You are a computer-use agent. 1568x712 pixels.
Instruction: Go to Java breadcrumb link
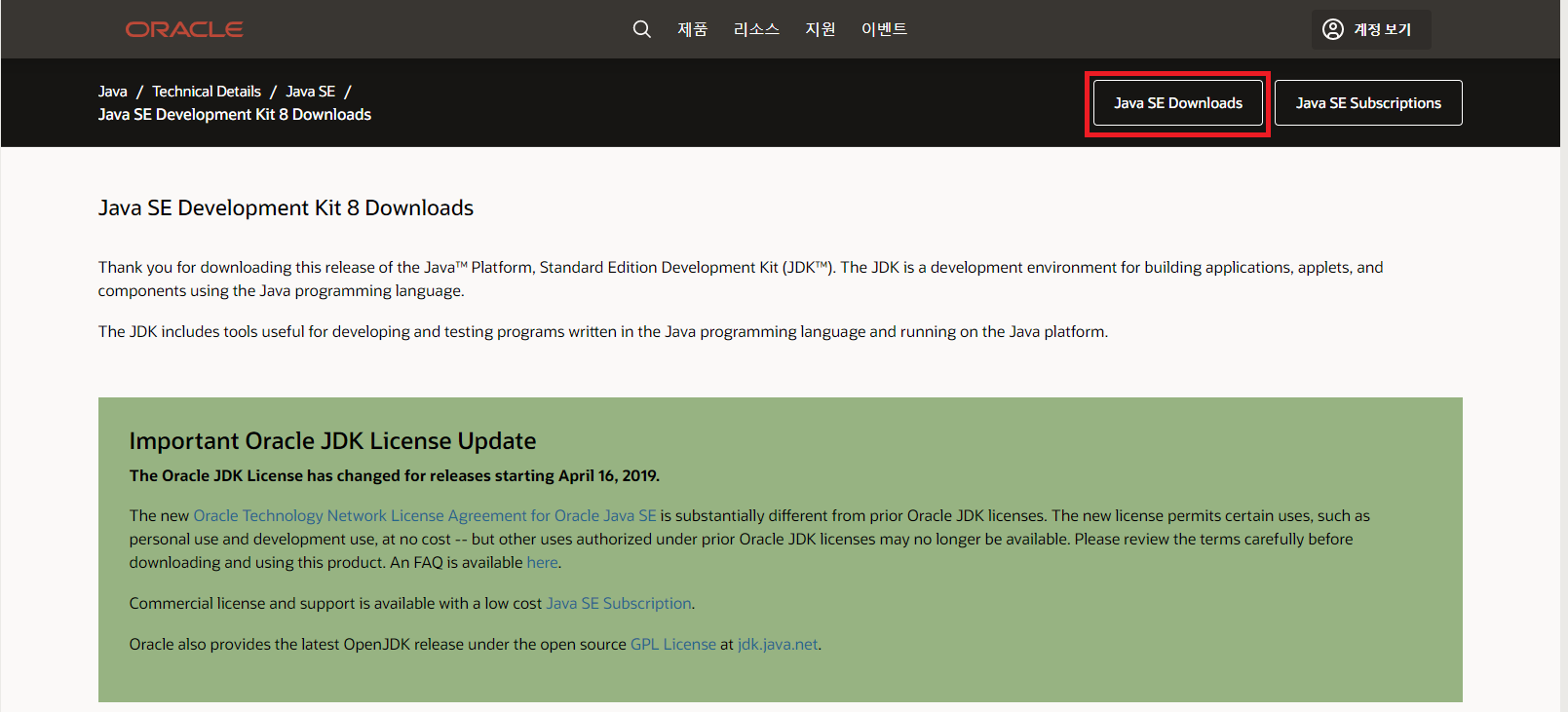click(x=113, y=92)
